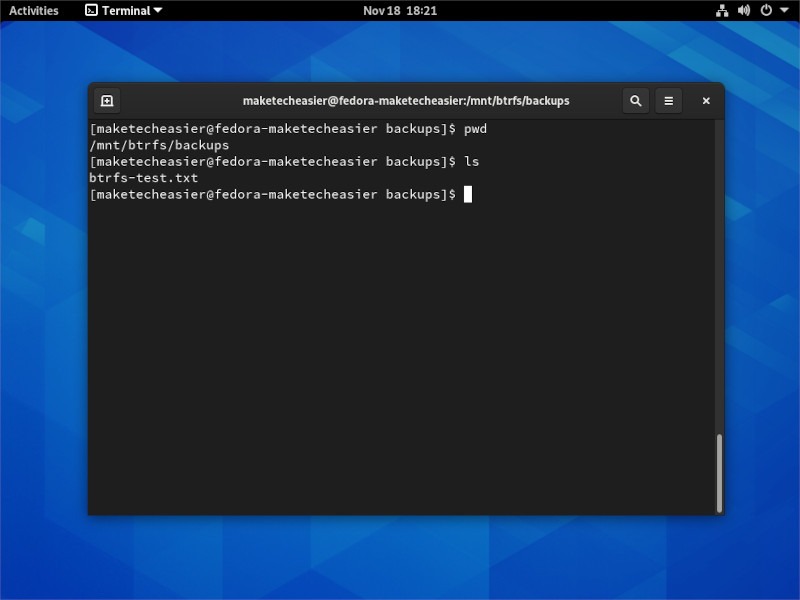Close the terminal window

point(705,100)
